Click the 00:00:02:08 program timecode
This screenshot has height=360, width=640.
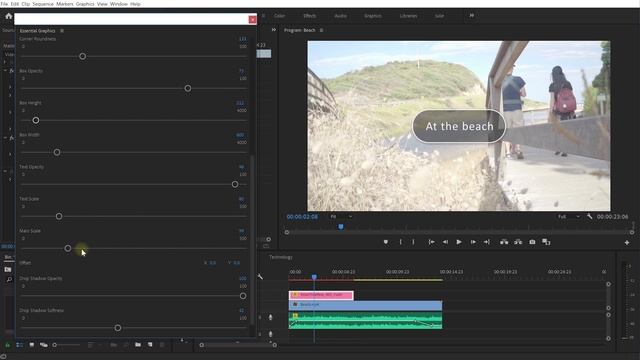tap(302, 217)
